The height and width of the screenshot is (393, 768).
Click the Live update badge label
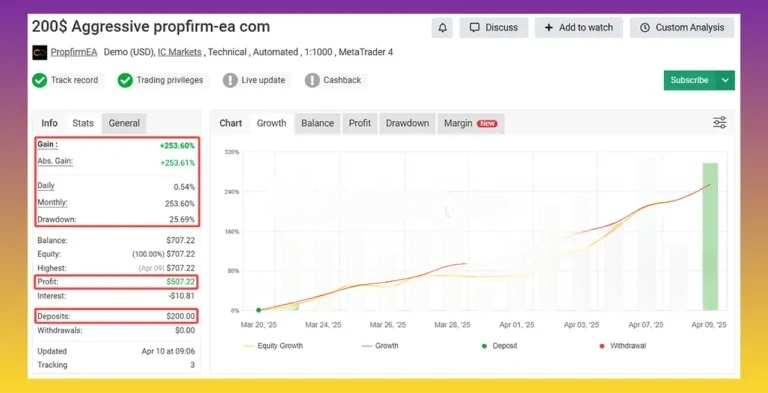tap(263, 80)
